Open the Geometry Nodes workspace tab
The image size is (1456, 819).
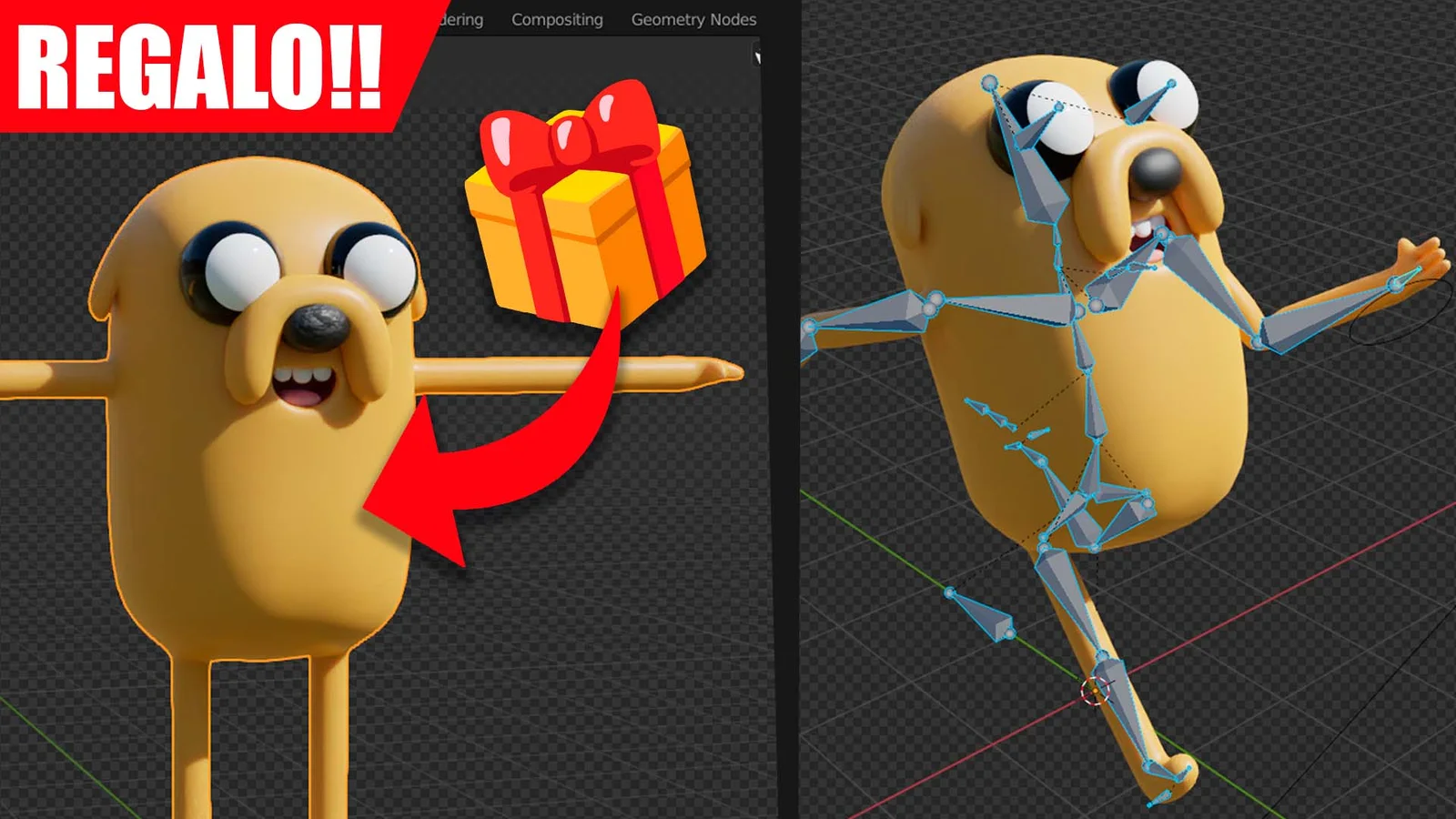tap(693, 19)
